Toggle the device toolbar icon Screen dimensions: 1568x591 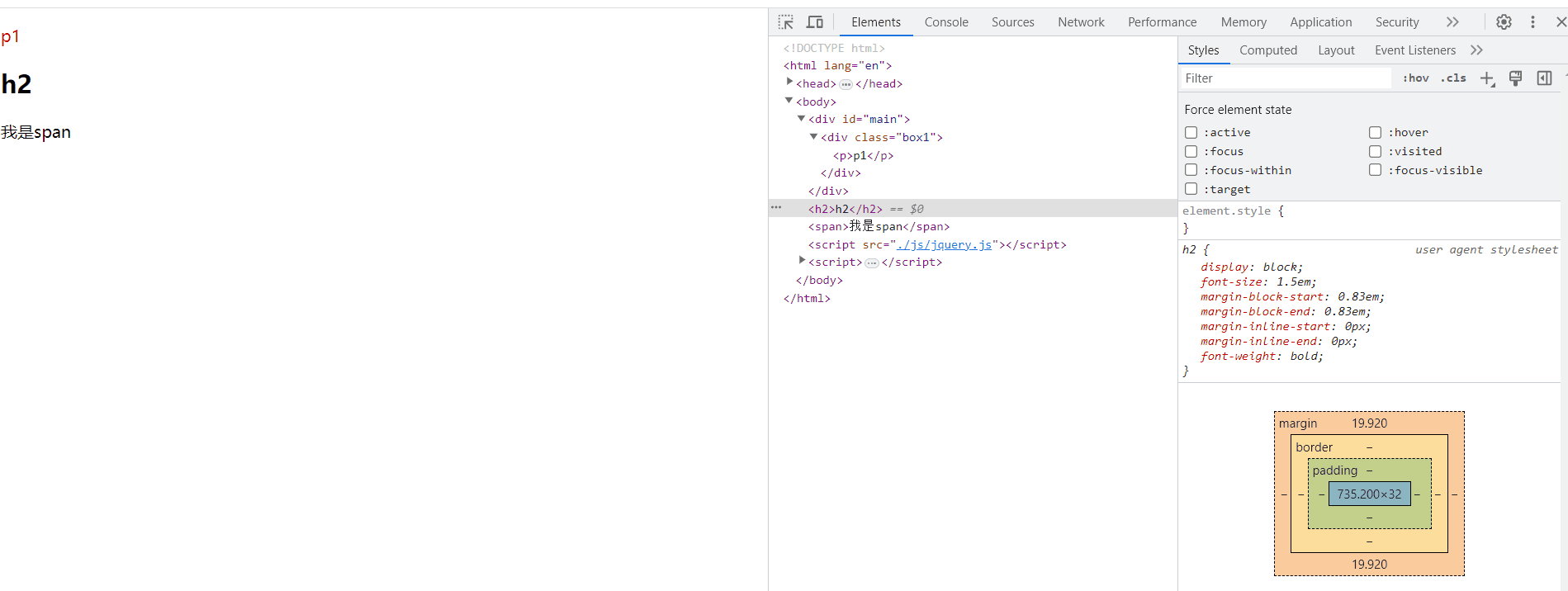(x=815, y=22)
